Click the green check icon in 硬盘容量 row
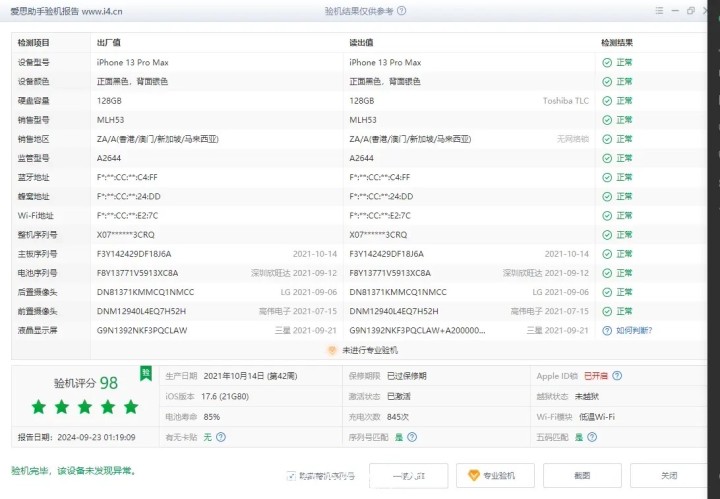This screenshot has width=720, height=499. [607, 101]
